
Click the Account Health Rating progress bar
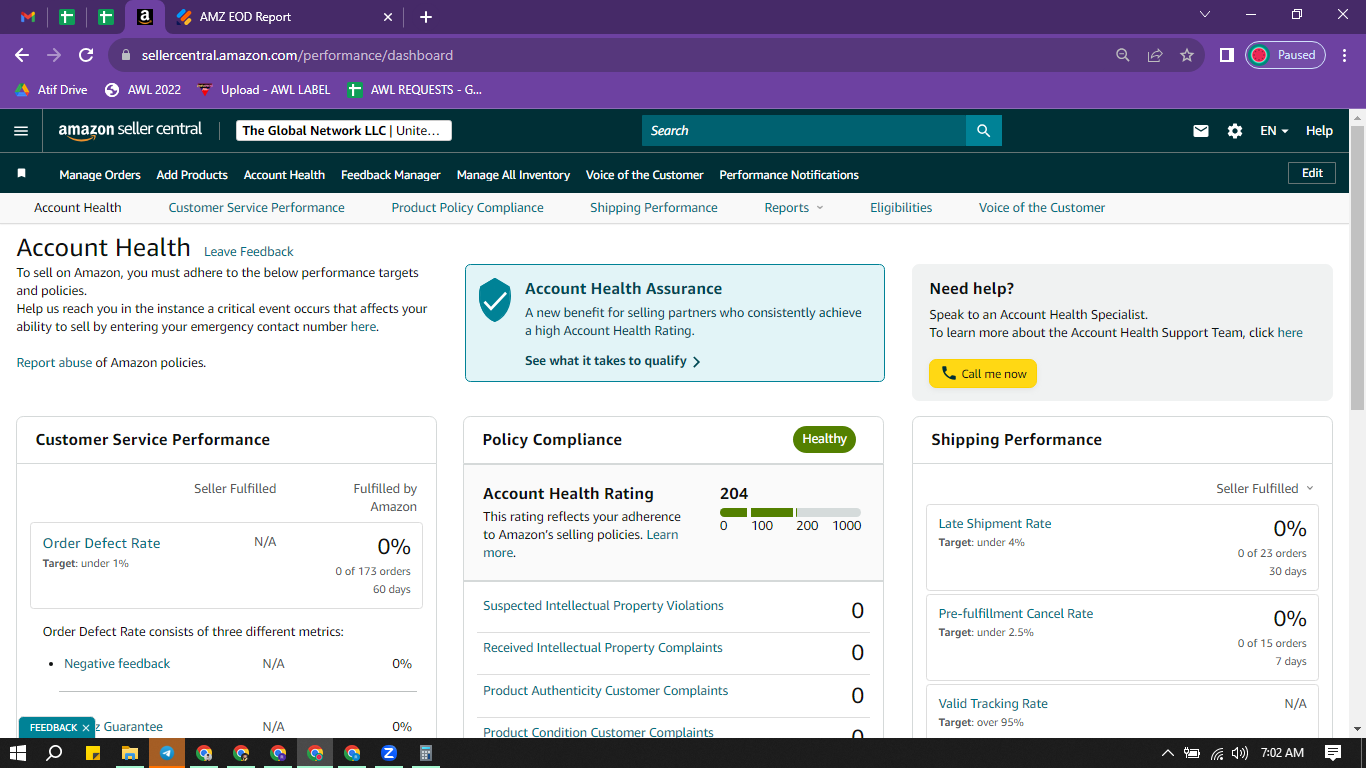(x=790, y=512)
